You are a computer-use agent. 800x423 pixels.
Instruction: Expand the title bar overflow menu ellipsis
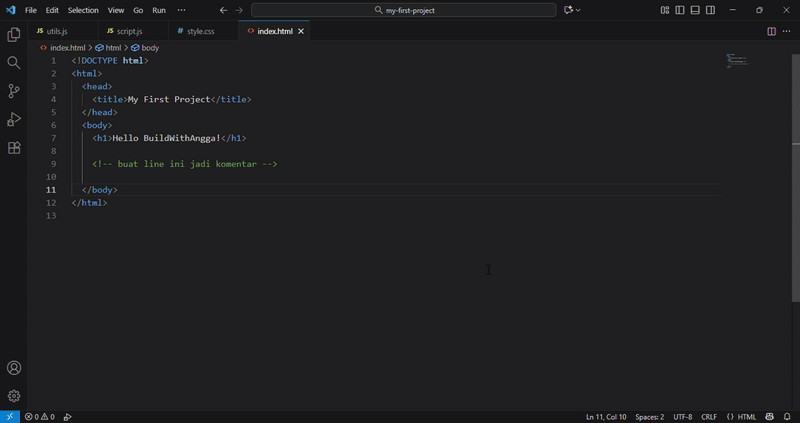tap(182, 10)
